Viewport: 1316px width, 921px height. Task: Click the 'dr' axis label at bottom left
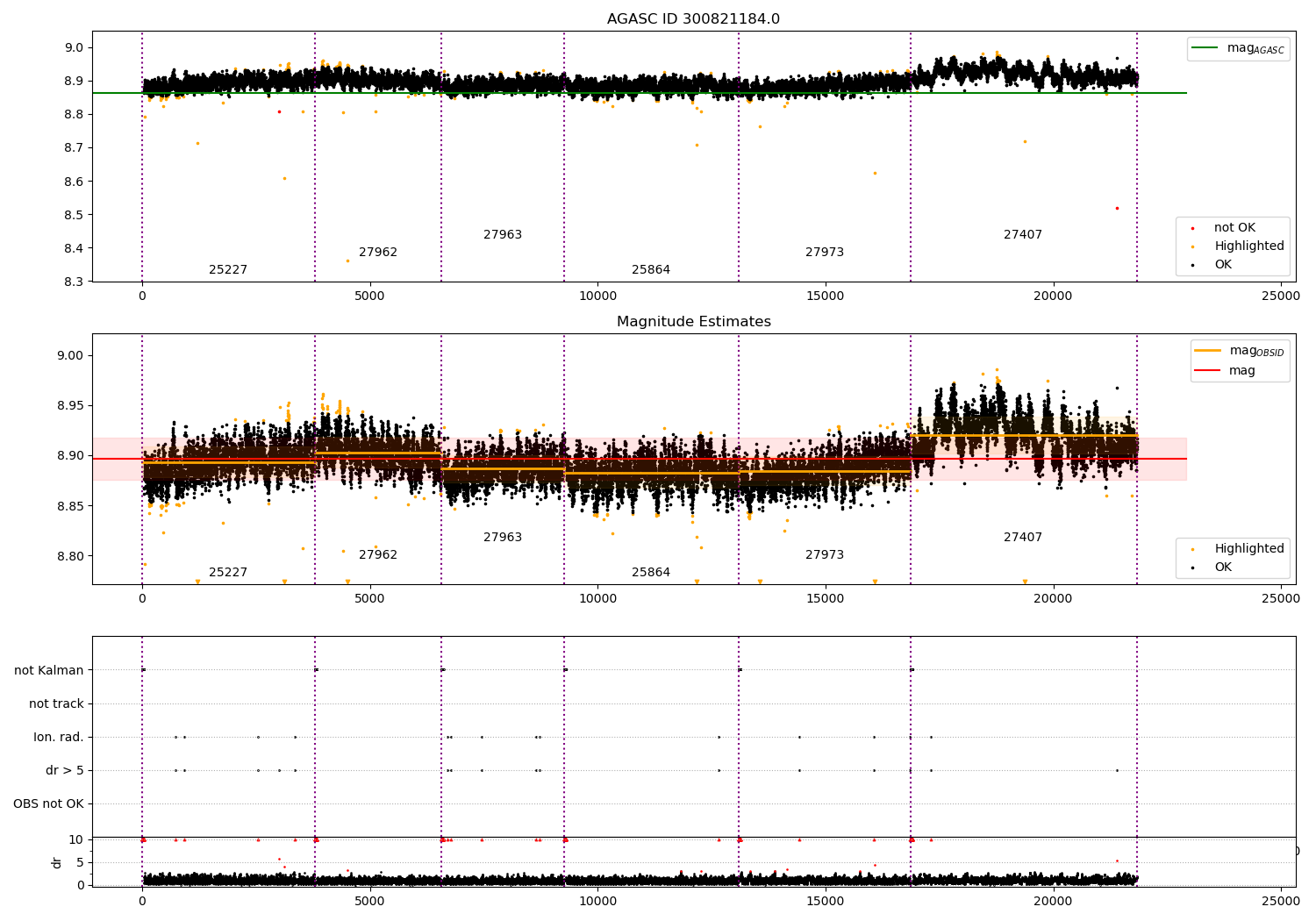(x=57, y=863)
